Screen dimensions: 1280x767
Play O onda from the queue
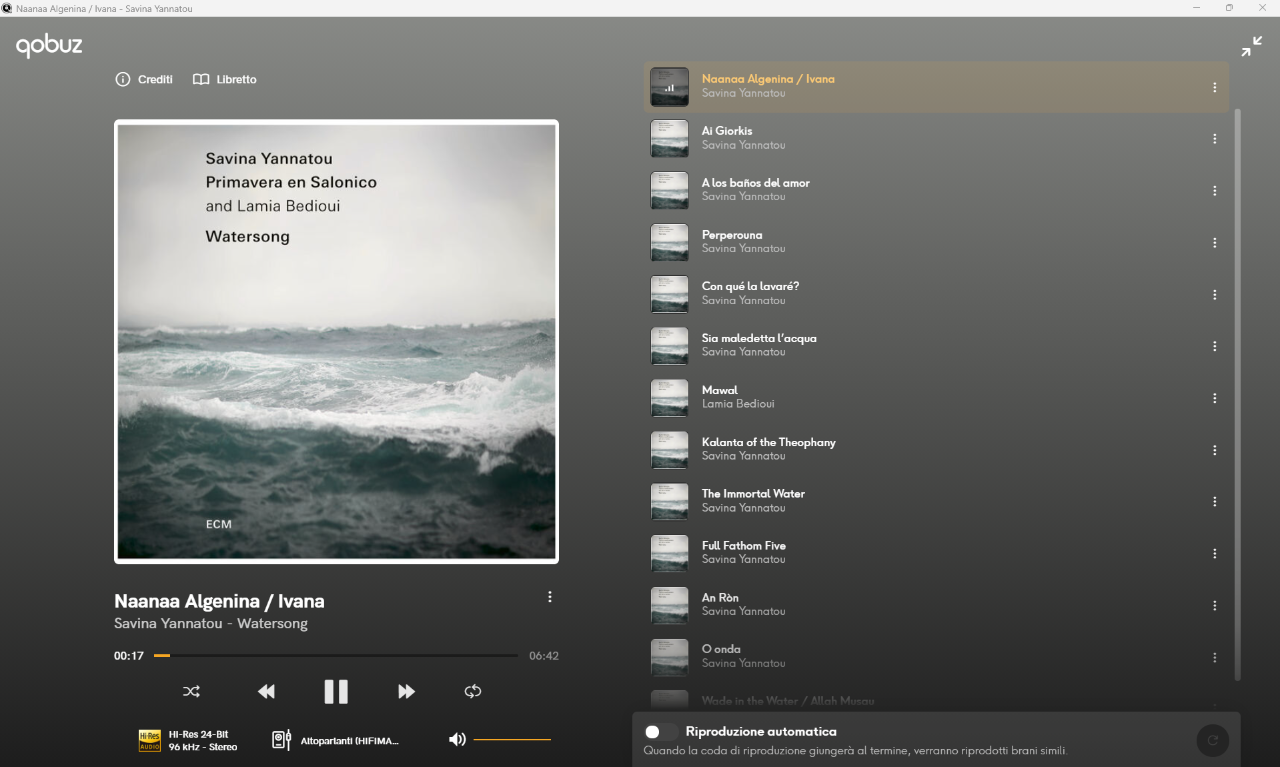click(936, 657)
